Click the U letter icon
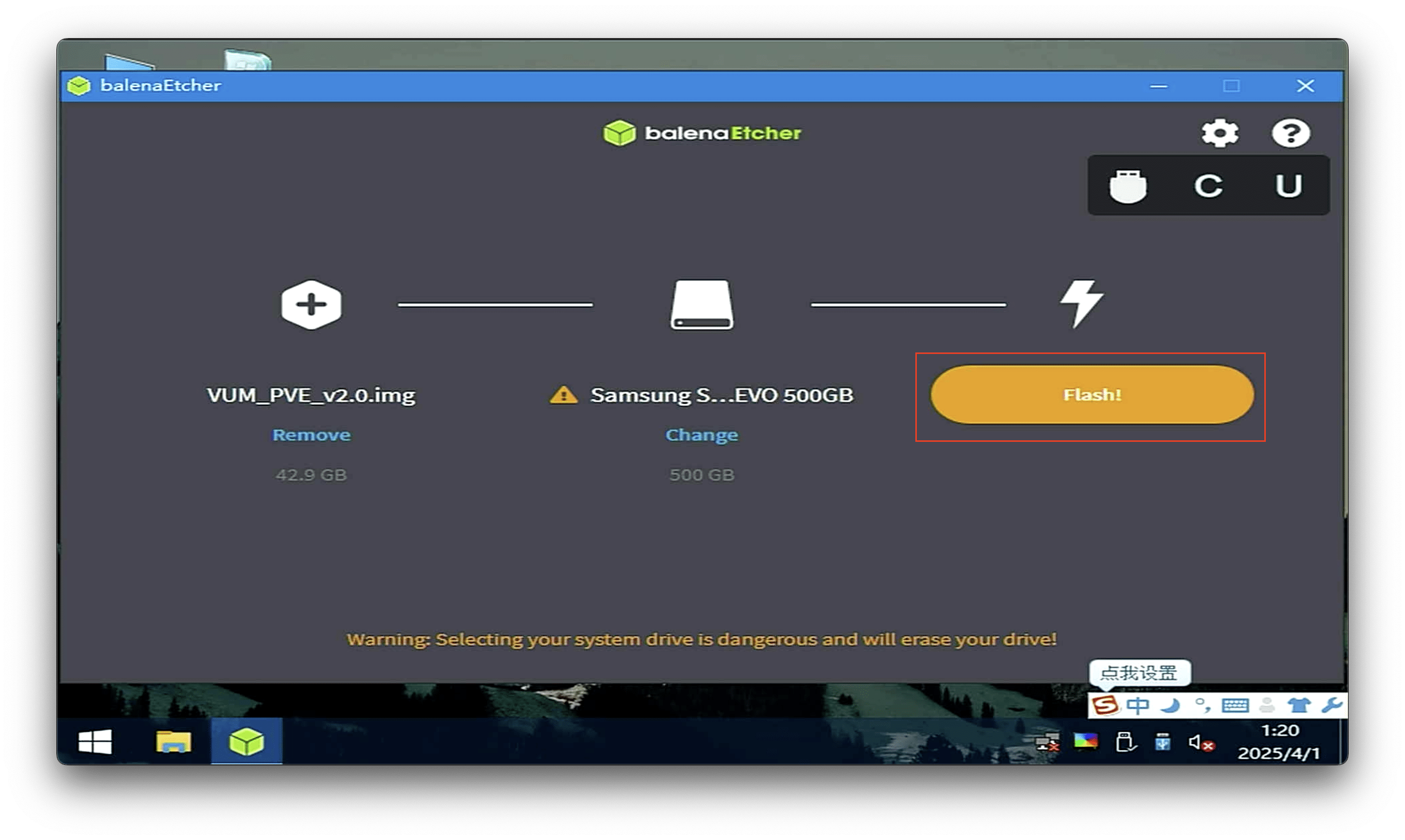 coord(1288,186)
